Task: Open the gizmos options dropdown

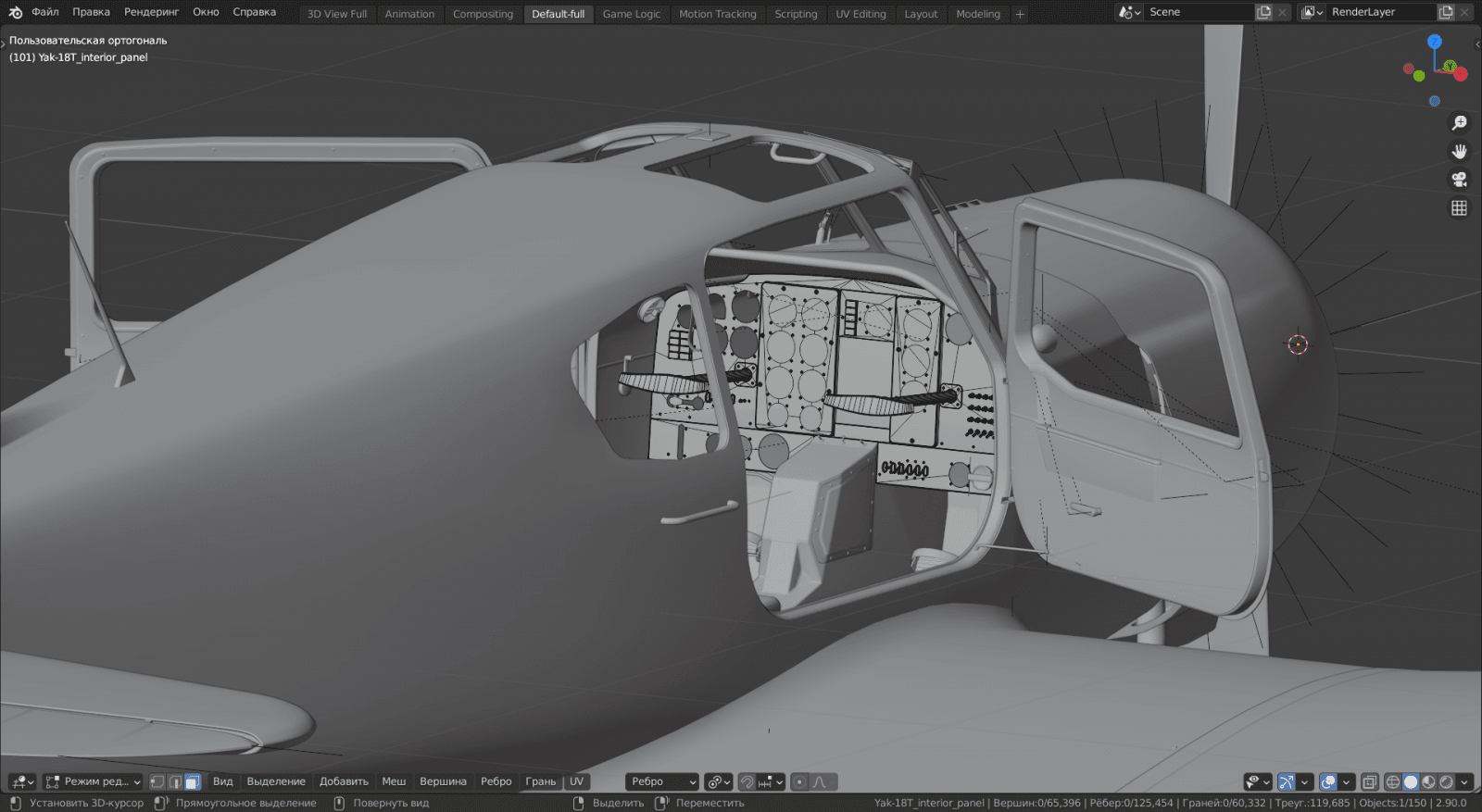Action: pyautogui.click(x=1304, y=782)
